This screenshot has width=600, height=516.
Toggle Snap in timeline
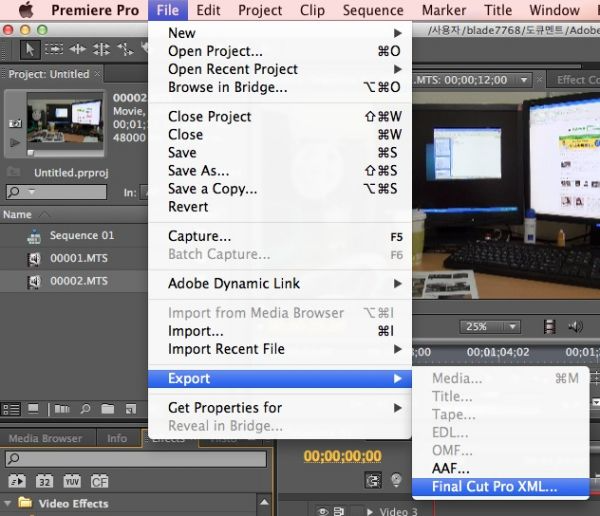tap(373, 480)
